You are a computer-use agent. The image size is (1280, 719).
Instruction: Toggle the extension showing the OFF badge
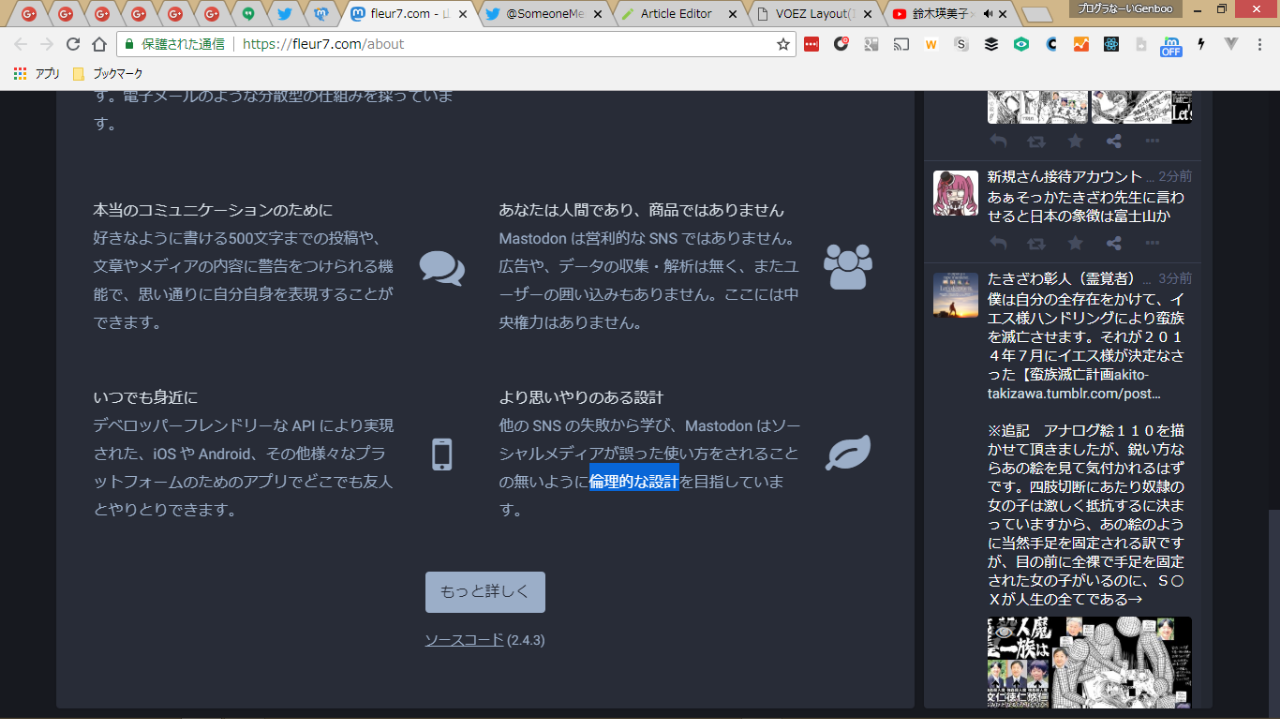[x=1170, y=45]
